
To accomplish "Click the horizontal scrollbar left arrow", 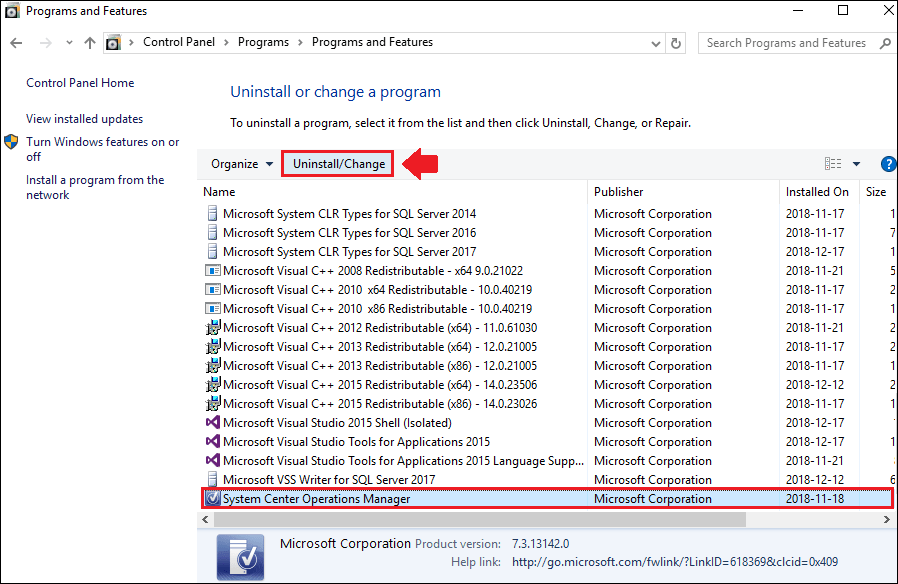I will [206, 519].
